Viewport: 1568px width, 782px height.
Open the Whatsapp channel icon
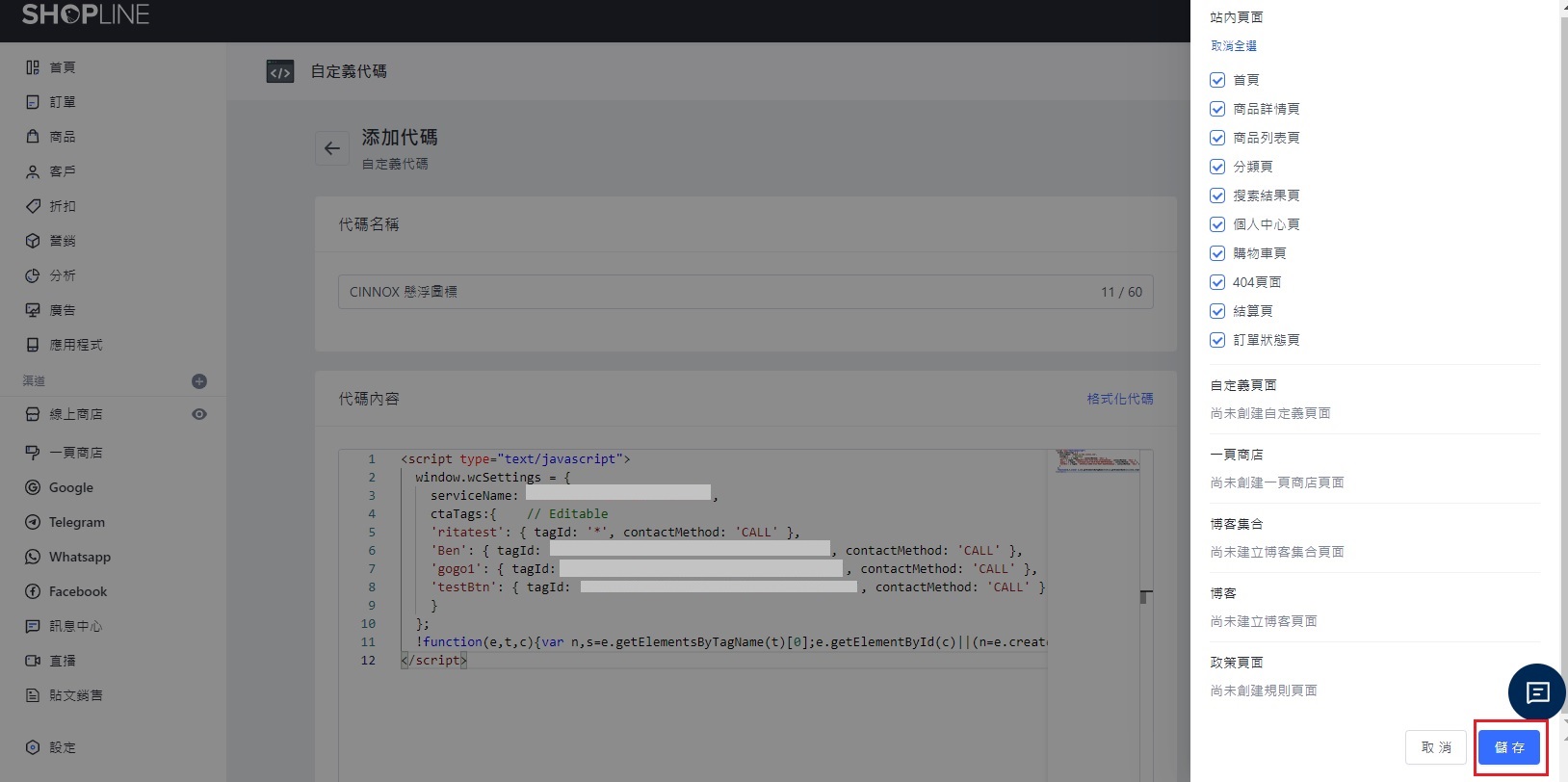tap(33, 557)
